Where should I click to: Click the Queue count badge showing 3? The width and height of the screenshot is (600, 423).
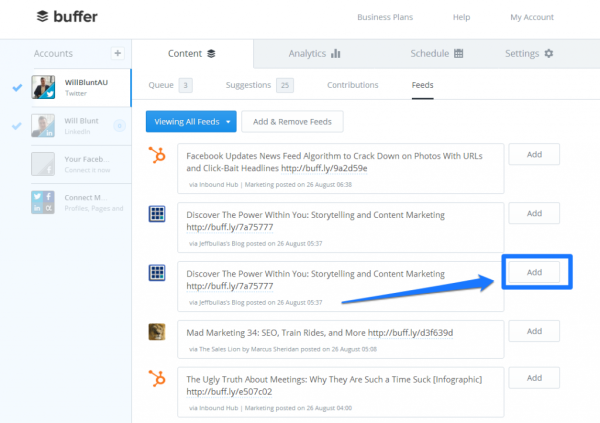[x=186, y=85]
